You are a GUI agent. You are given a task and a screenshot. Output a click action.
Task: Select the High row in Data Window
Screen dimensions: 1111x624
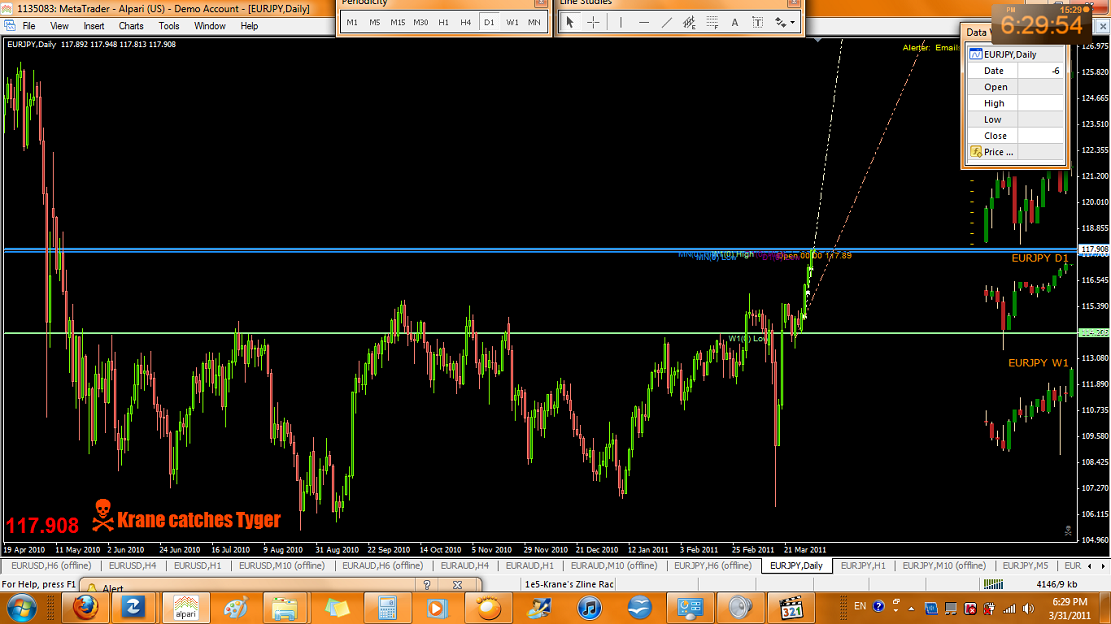click(1016, 103)
